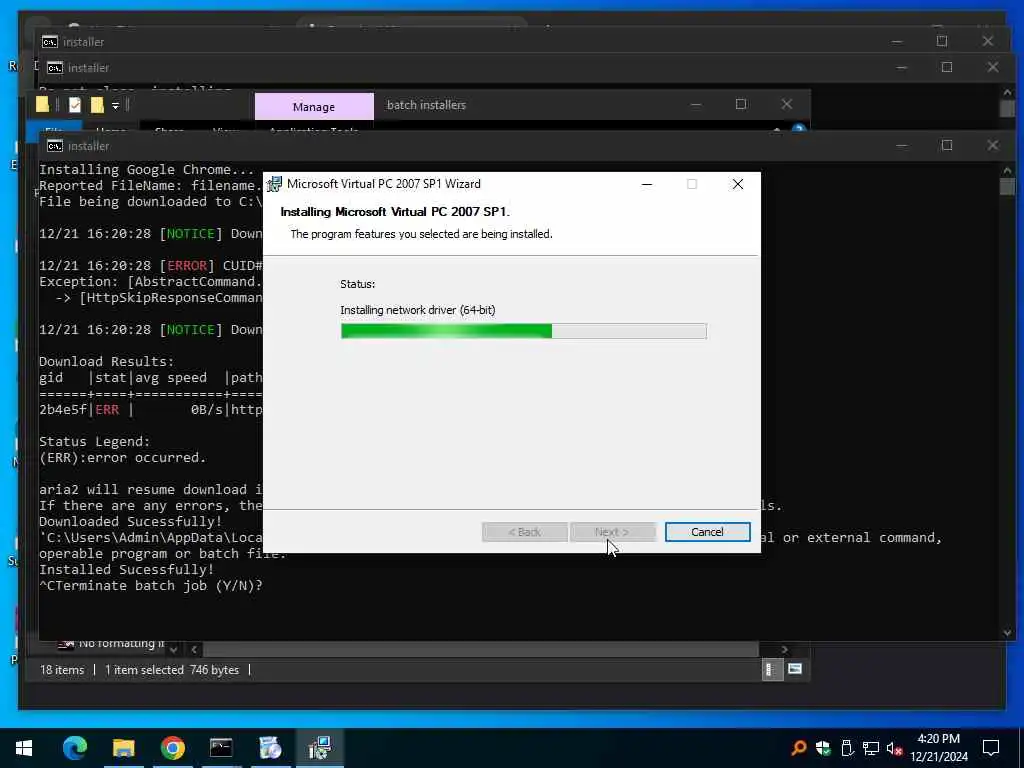Open Windows Security from system tray
The width and height of the screenshot is (1024, 768).
823,748
